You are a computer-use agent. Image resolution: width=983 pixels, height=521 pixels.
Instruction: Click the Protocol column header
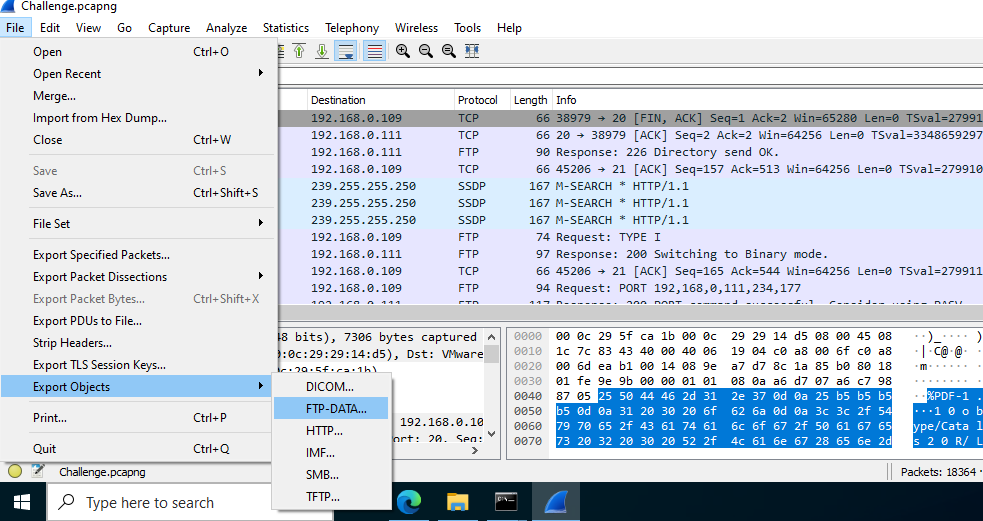click(x=481, y=100)
